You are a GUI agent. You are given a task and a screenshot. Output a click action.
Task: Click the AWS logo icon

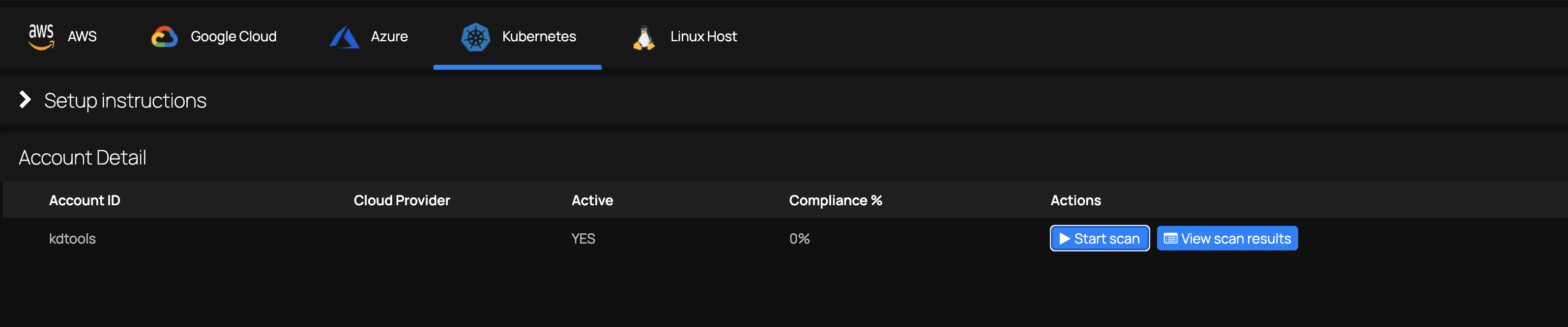tap(40, 35)
